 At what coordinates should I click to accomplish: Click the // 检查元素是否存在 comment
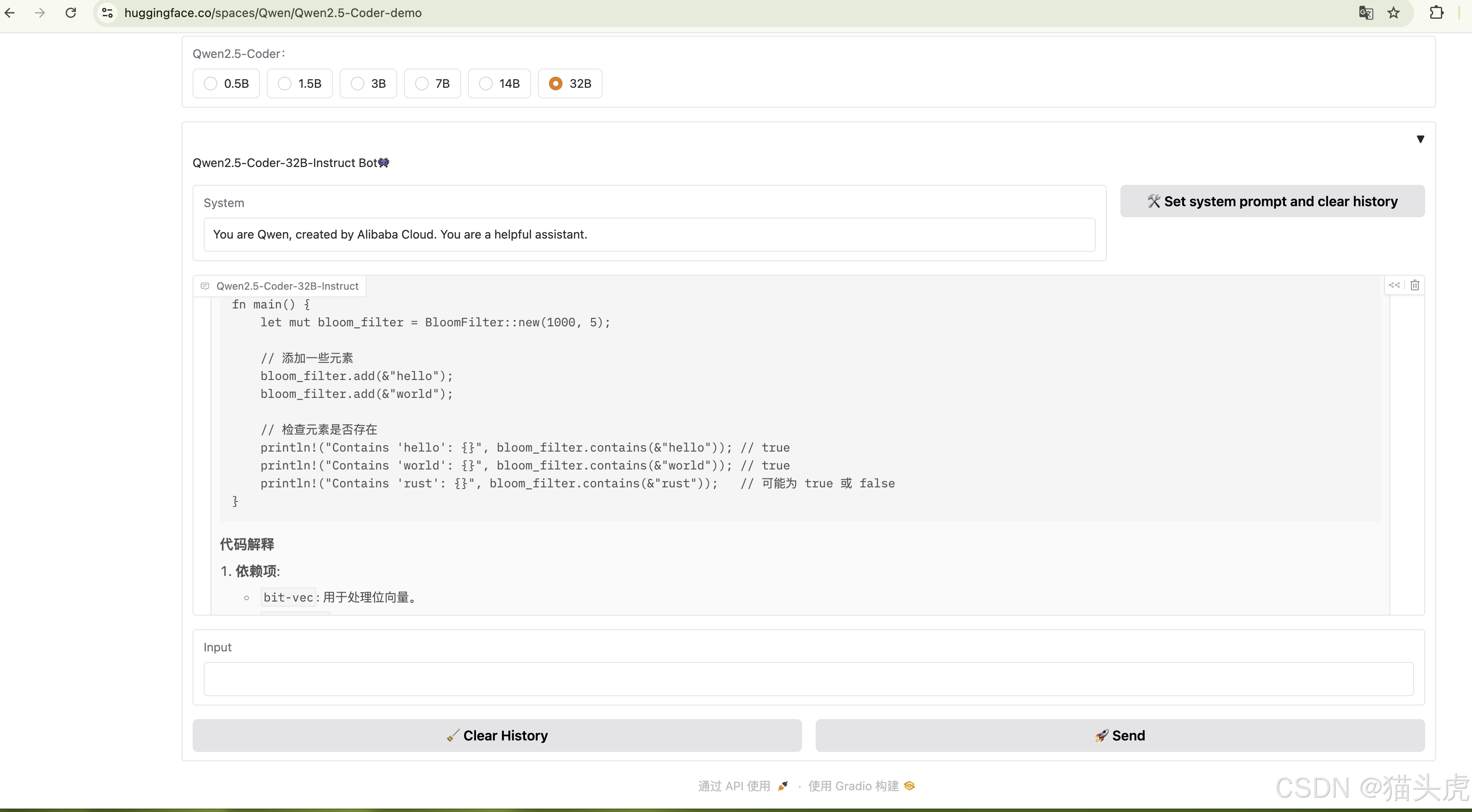319,430
